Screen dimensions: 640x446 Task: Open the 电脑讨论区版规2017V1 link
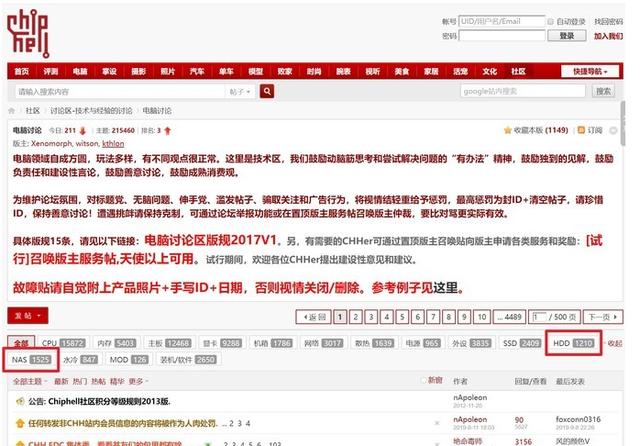211,240
